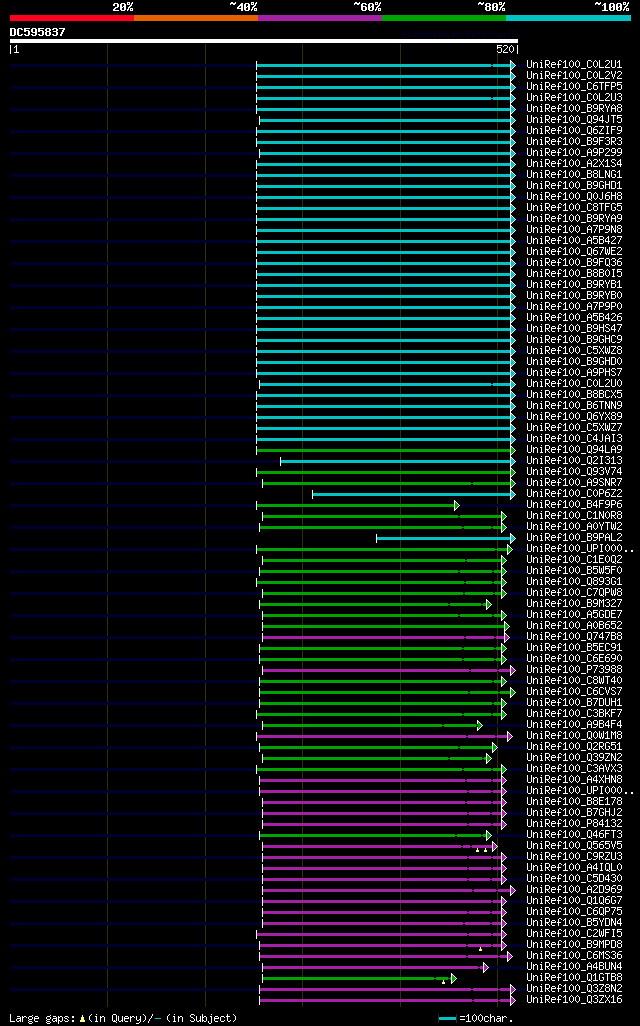Viewport: 640px width, 1026px height.
Task: Select hit UniRef100_Q3Z8N2
Action: [574, 989]
